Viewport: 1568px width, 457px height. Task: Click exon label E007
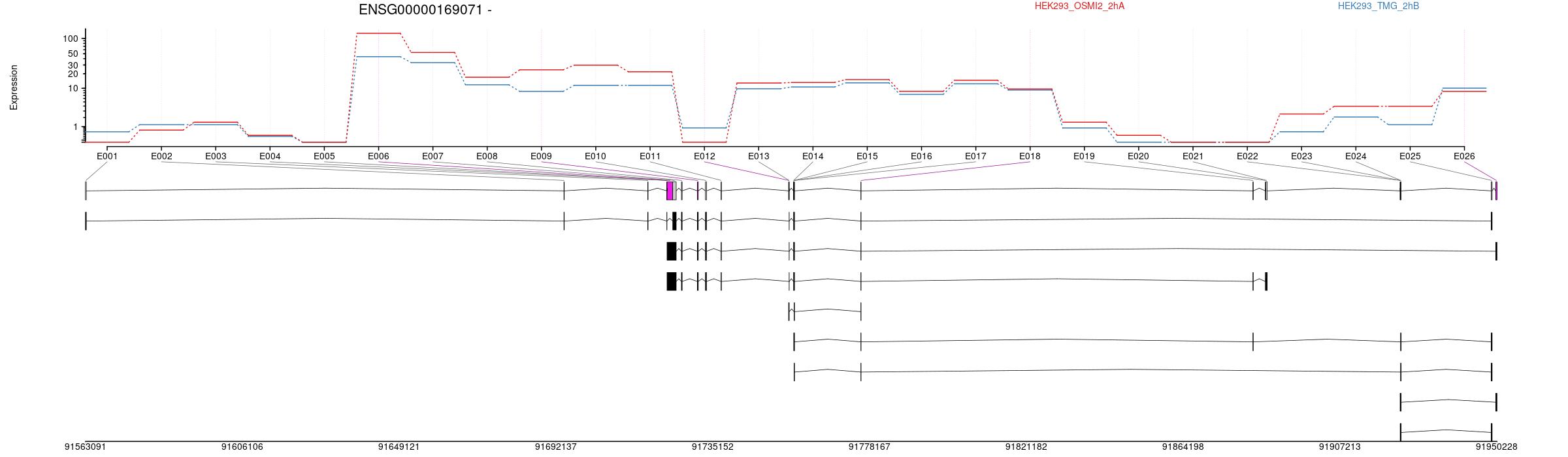click(433, 156)
